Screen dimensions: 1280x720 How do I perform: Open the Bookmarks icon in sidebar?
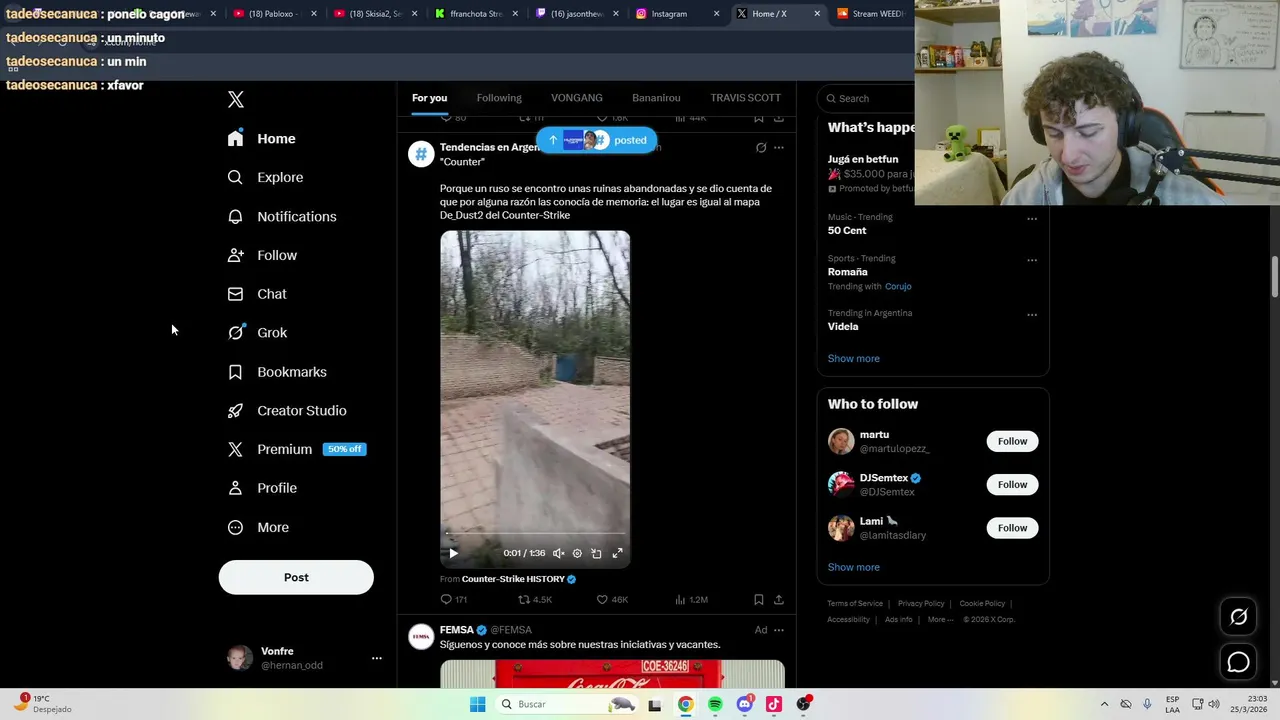(235, 372)
